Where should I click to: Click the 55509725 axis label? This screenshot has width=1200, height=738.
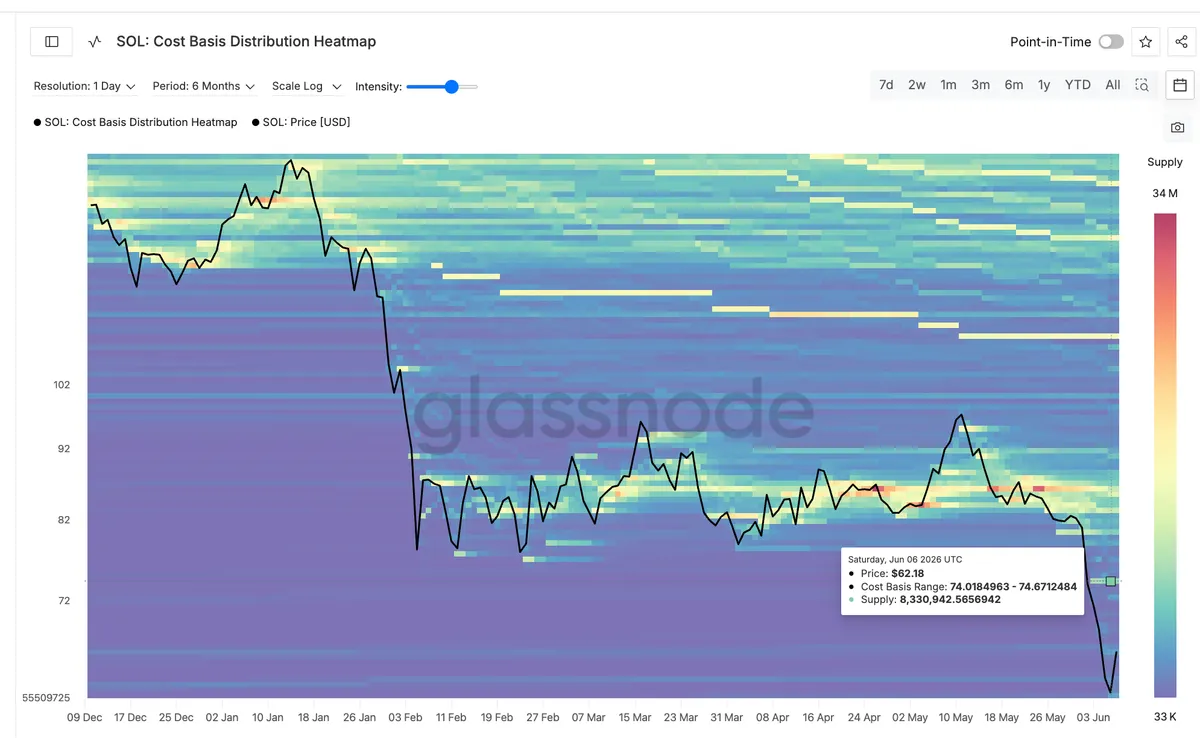point(46,697)
